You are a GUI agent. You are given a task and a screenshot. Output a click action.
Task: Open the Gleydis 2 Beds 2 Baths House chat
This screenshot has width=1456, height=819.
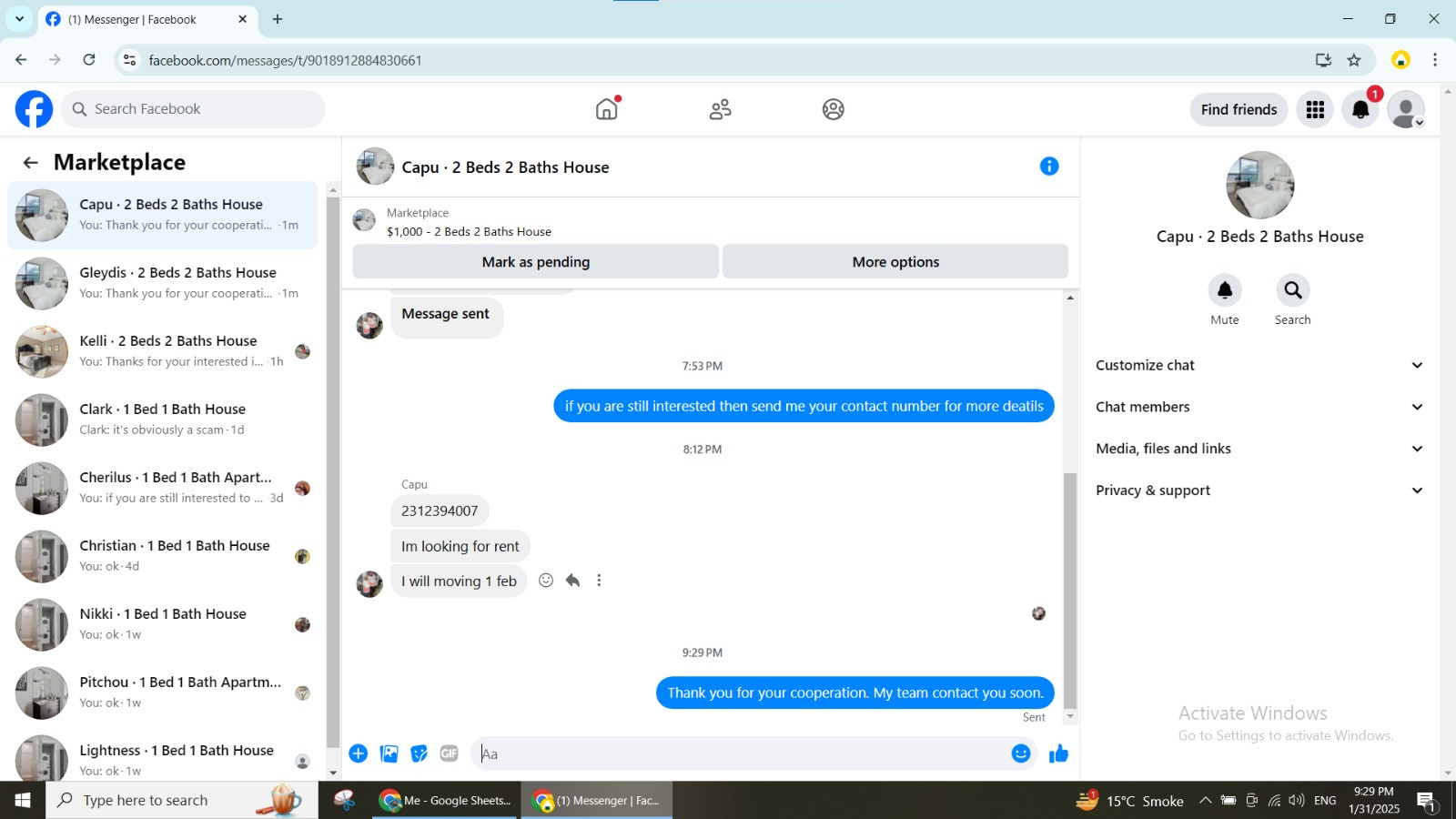[x=163, y=283]
